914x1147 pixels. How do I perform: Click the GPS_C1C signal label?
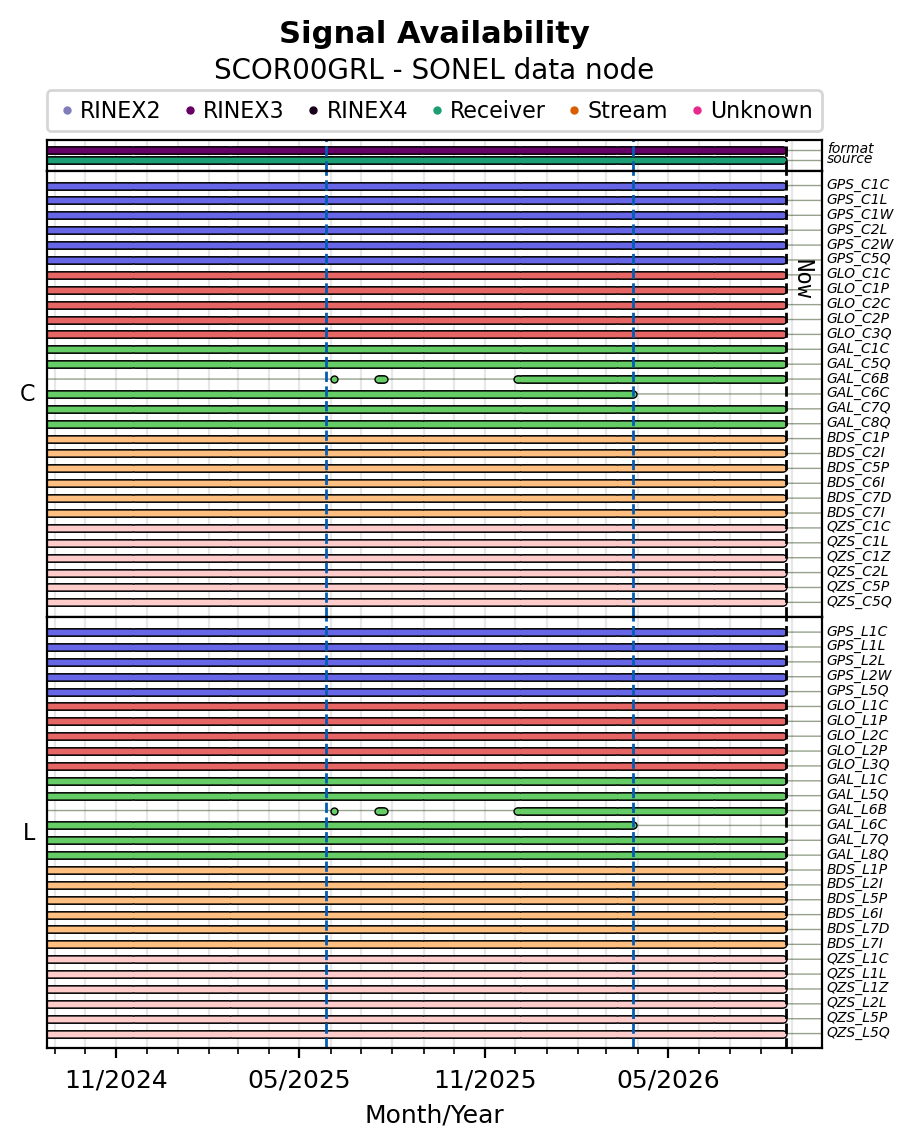pos(858,184)
